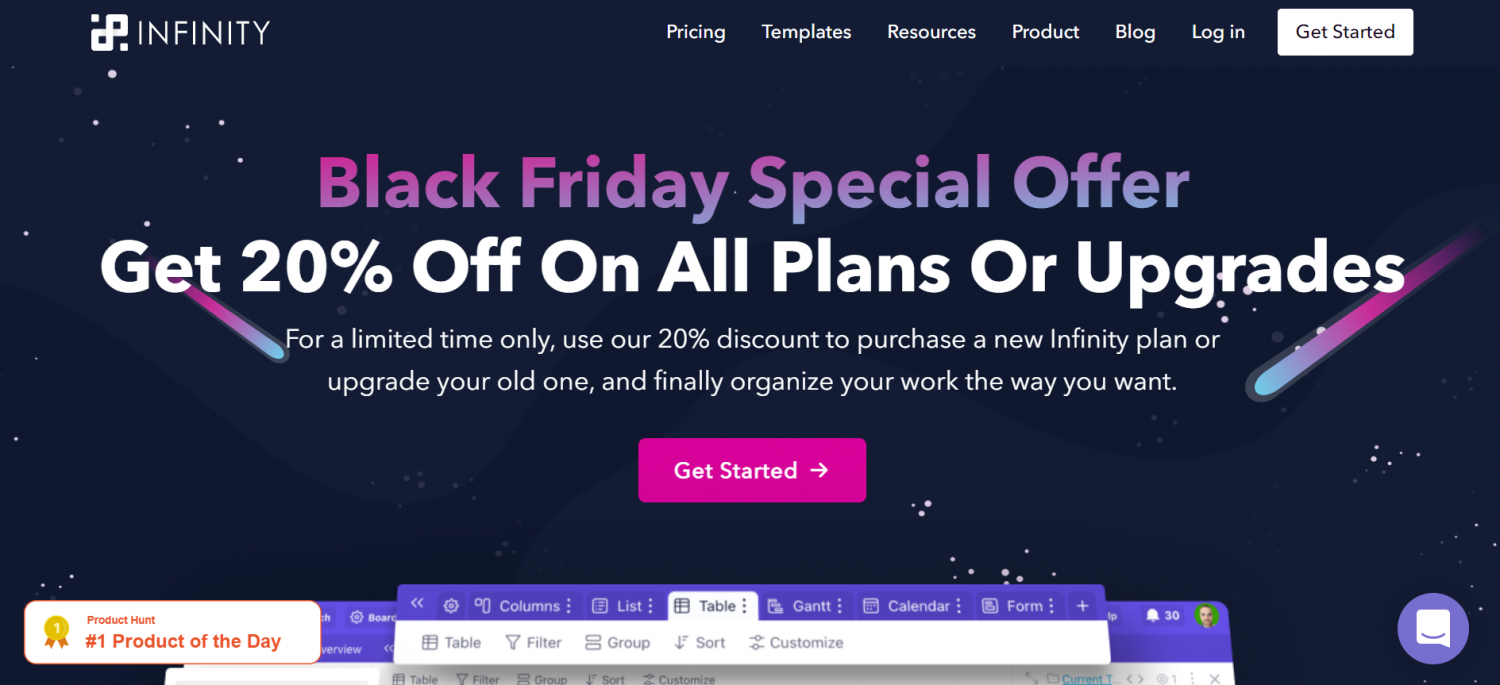
Task: Click the Log in link
Action: (1218, 32)
